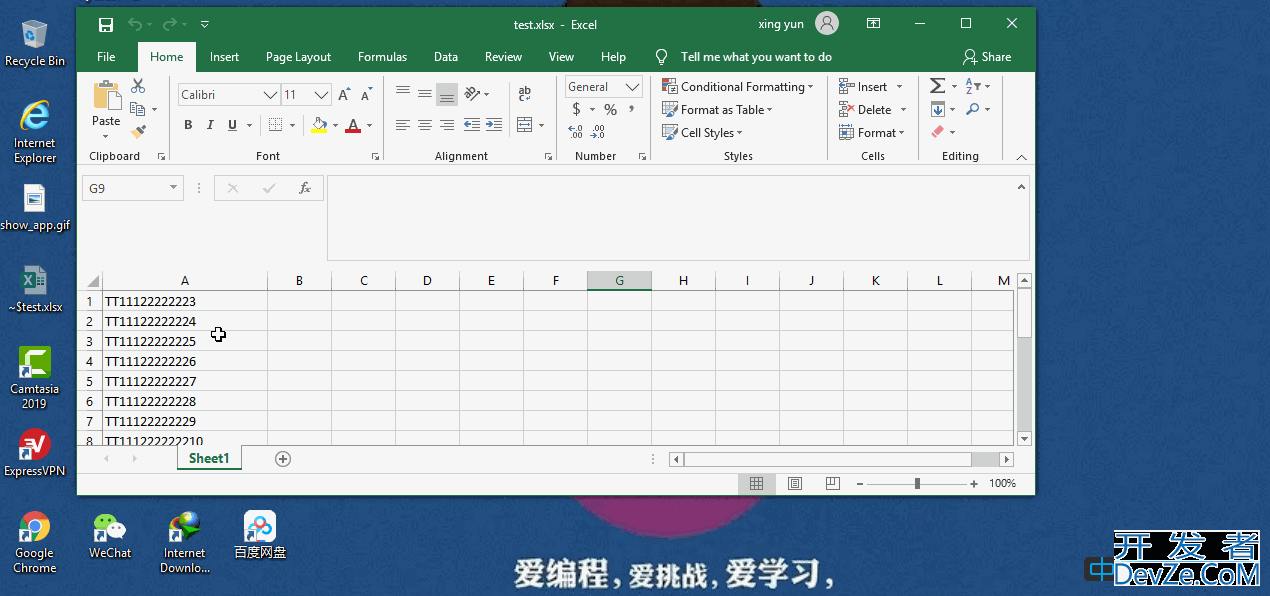Click the Clear eraser icon
The image size is (1270, 596).
(937, 131)
